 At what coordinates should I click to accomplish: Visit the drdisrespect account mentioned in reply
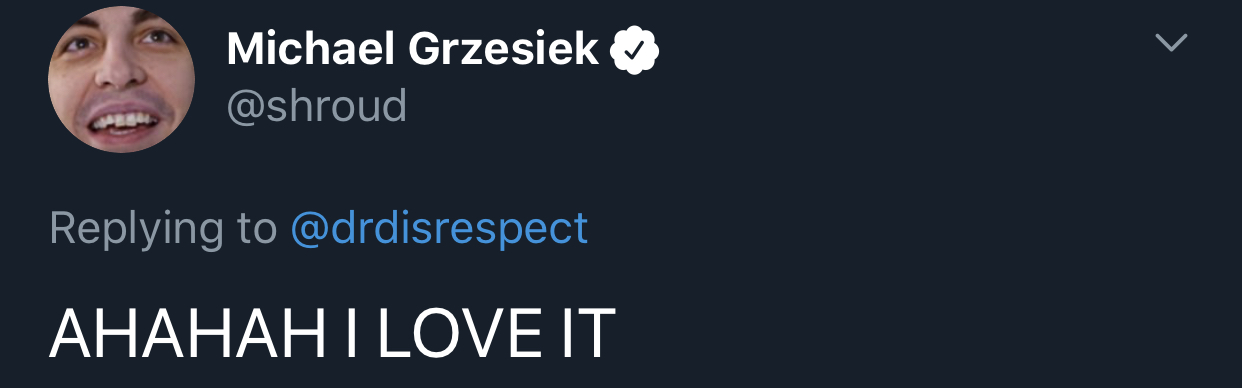coord(439,229)
